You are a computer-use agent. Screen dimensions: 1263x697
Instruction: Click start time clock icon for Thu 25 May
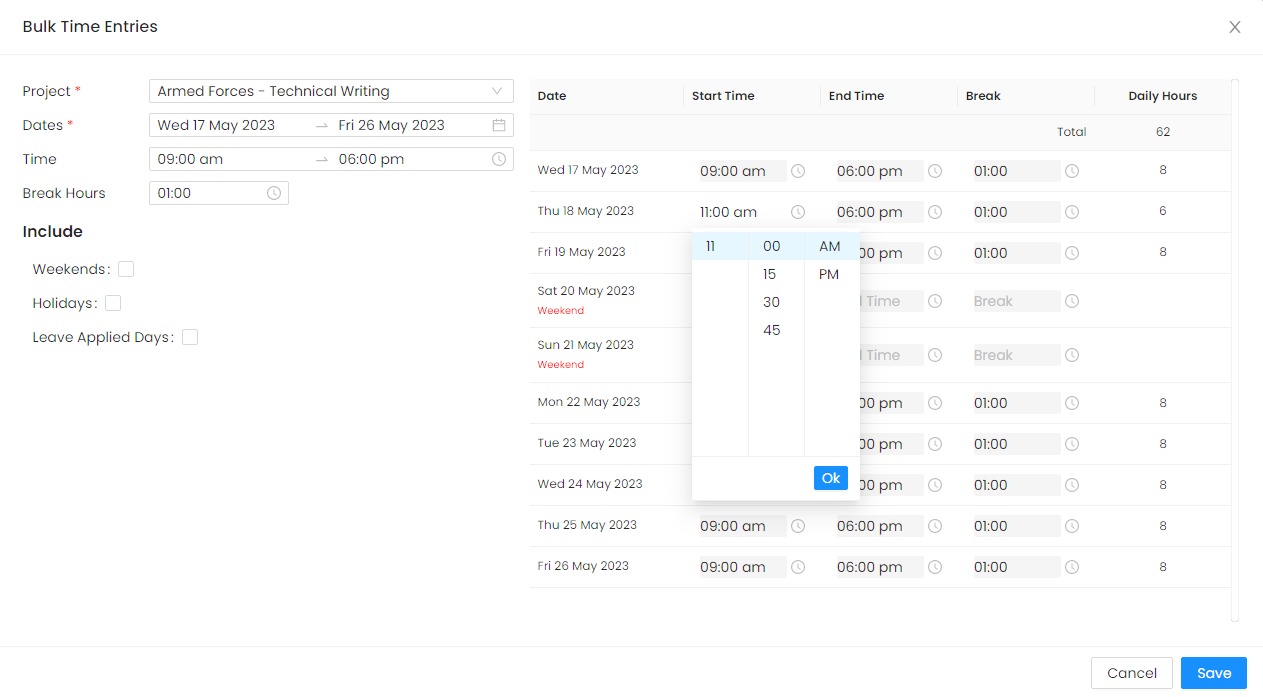pyautogui.click(x=797, y=526)
